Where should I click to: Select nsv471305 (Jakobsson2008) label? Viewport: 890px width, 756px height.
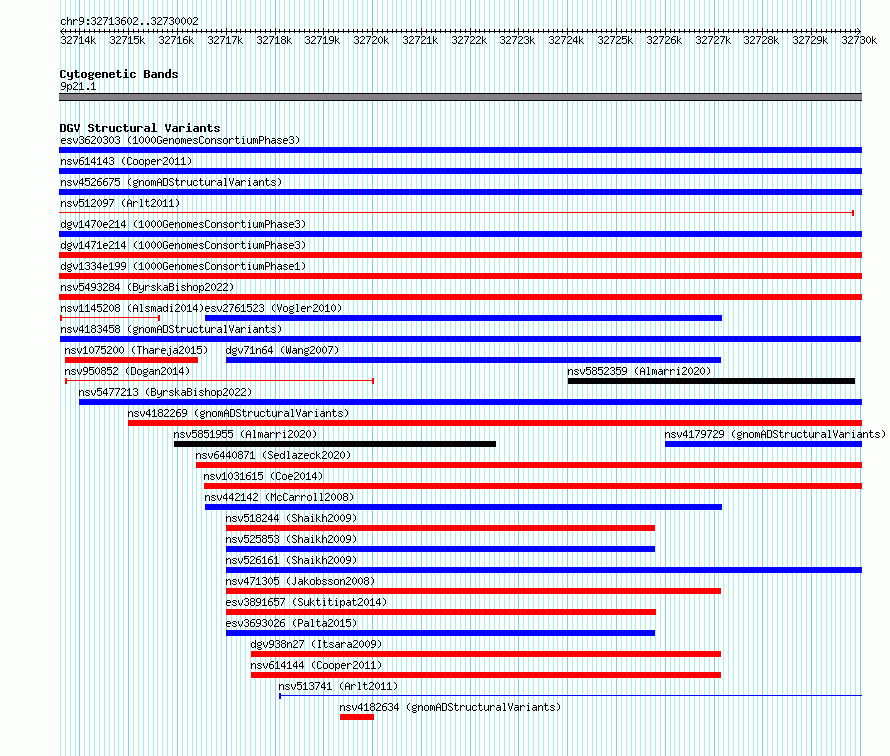(300, 581)
